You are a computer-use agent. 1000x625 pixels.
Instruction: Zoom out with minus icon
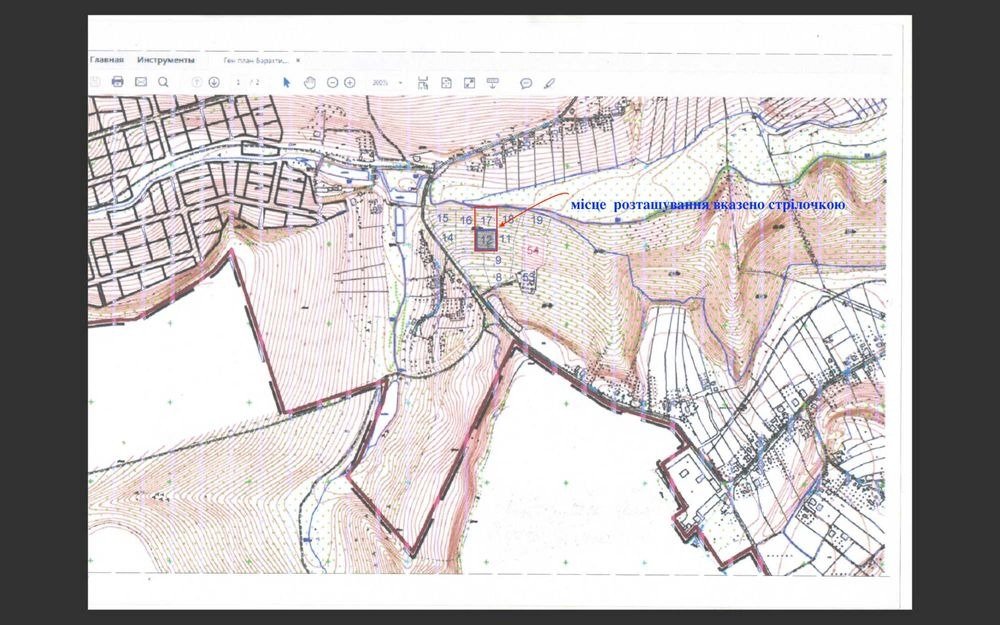click(x=332, y=82)
